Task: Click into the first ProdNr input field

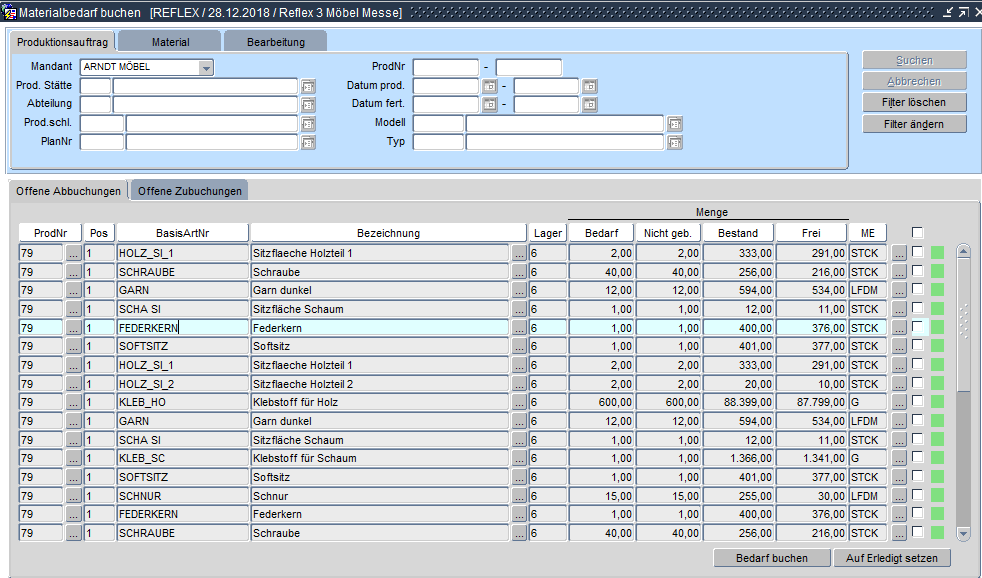Action: tap(446, 68)
